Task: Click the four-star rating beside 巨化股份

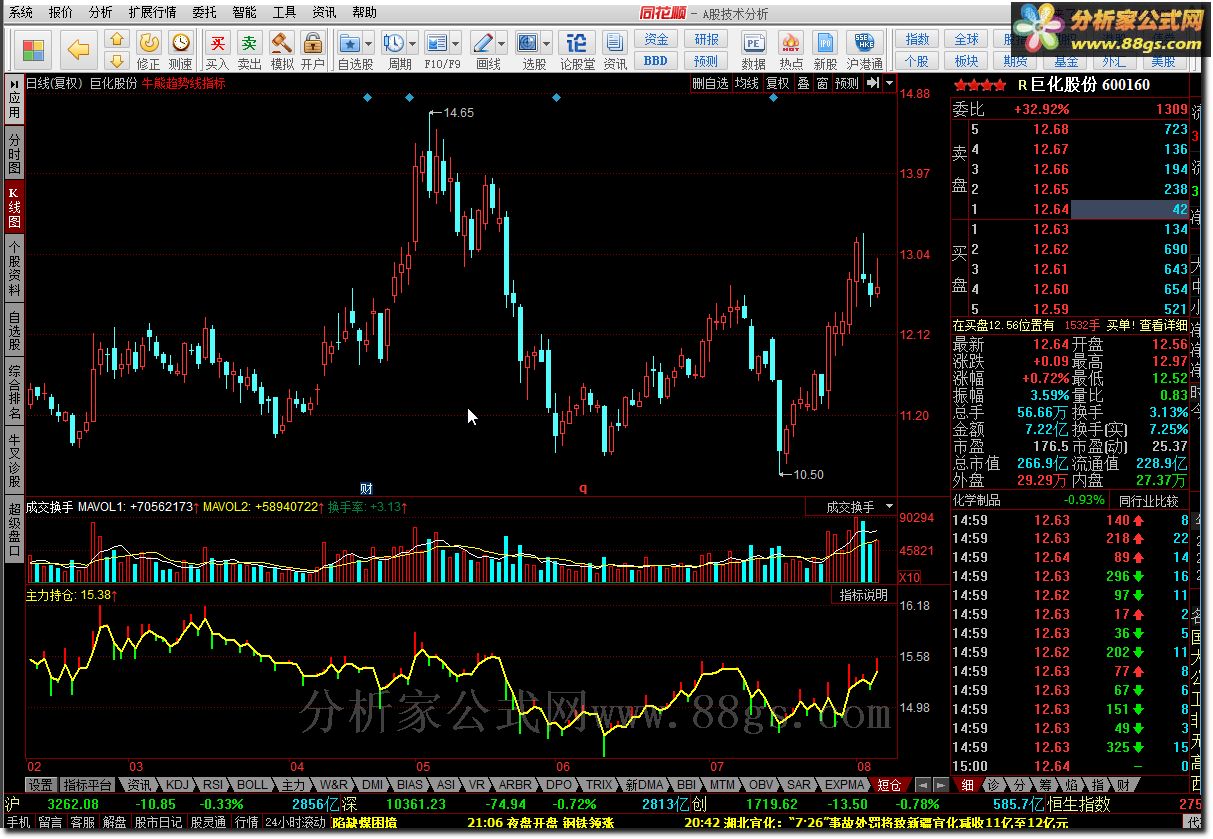Action: click(x=980, y=85)
